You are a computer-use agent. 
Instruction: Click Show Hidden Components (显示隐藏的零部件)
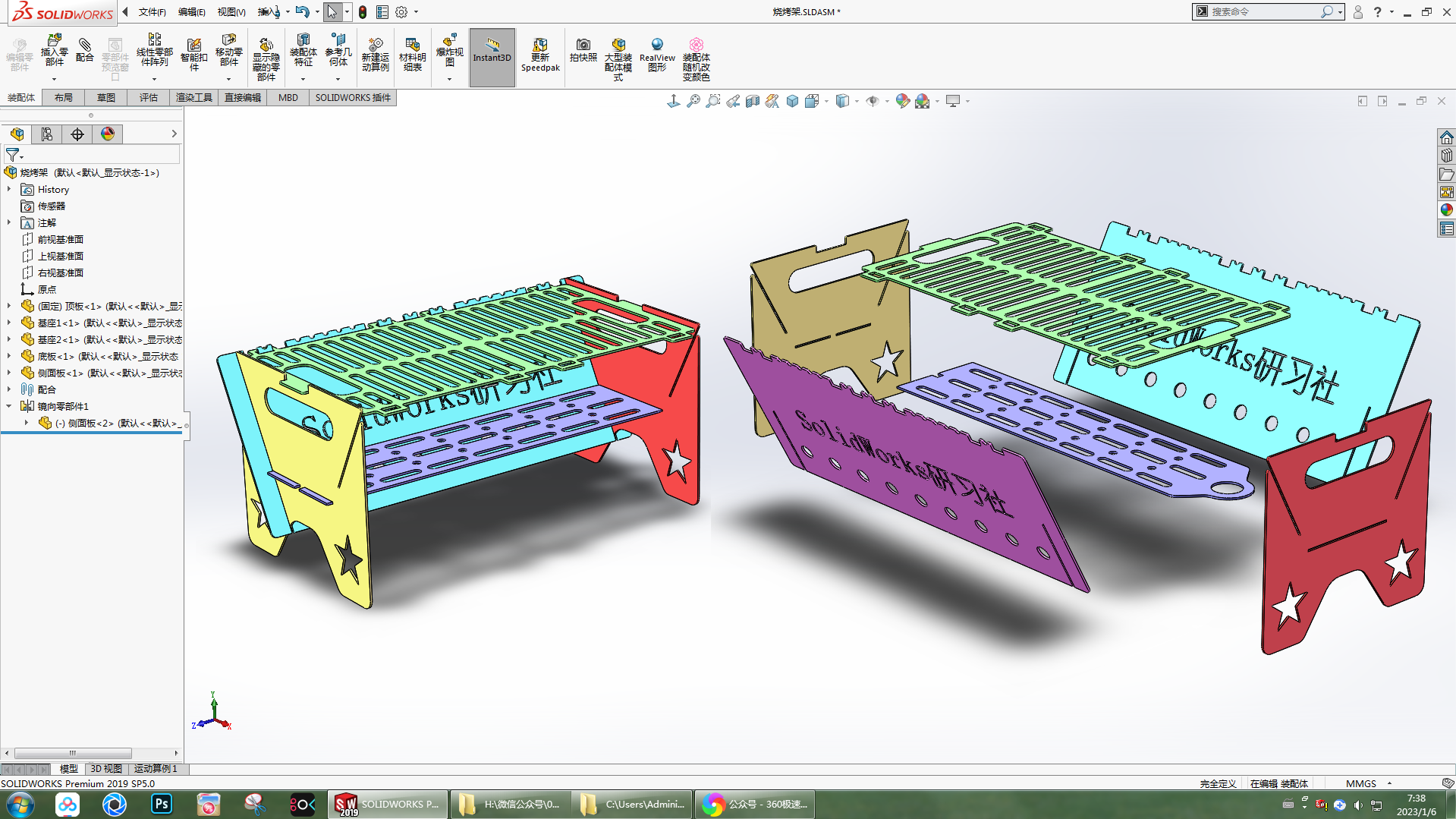point(266,58)
